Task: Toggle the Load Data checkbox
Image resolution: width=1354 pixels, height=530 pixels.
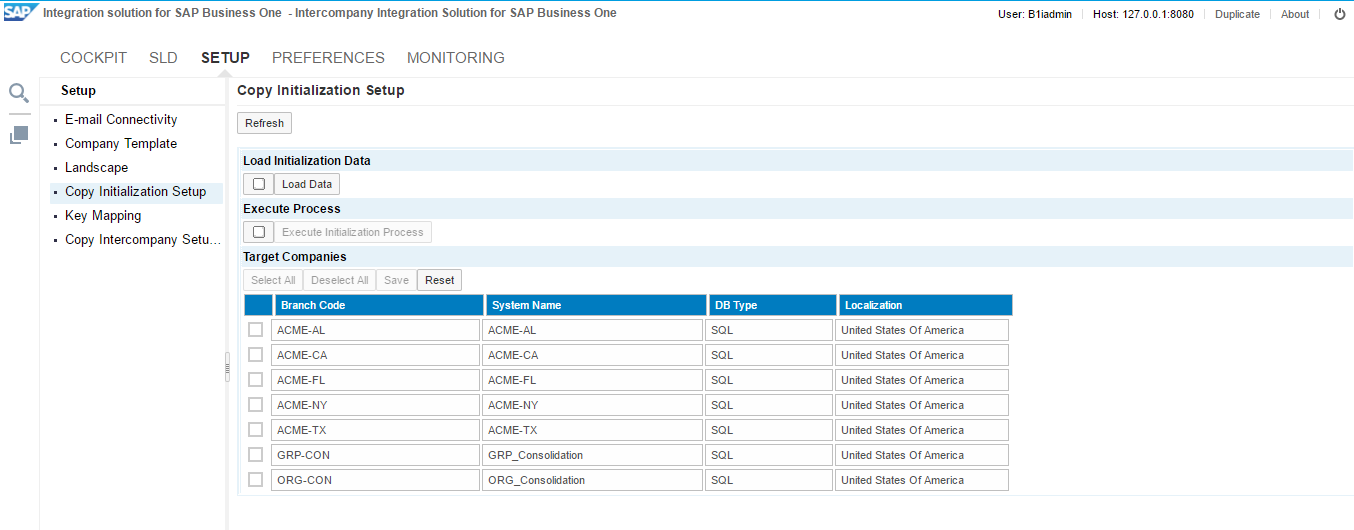Action: pyautogui.click(x=258, y=184)
